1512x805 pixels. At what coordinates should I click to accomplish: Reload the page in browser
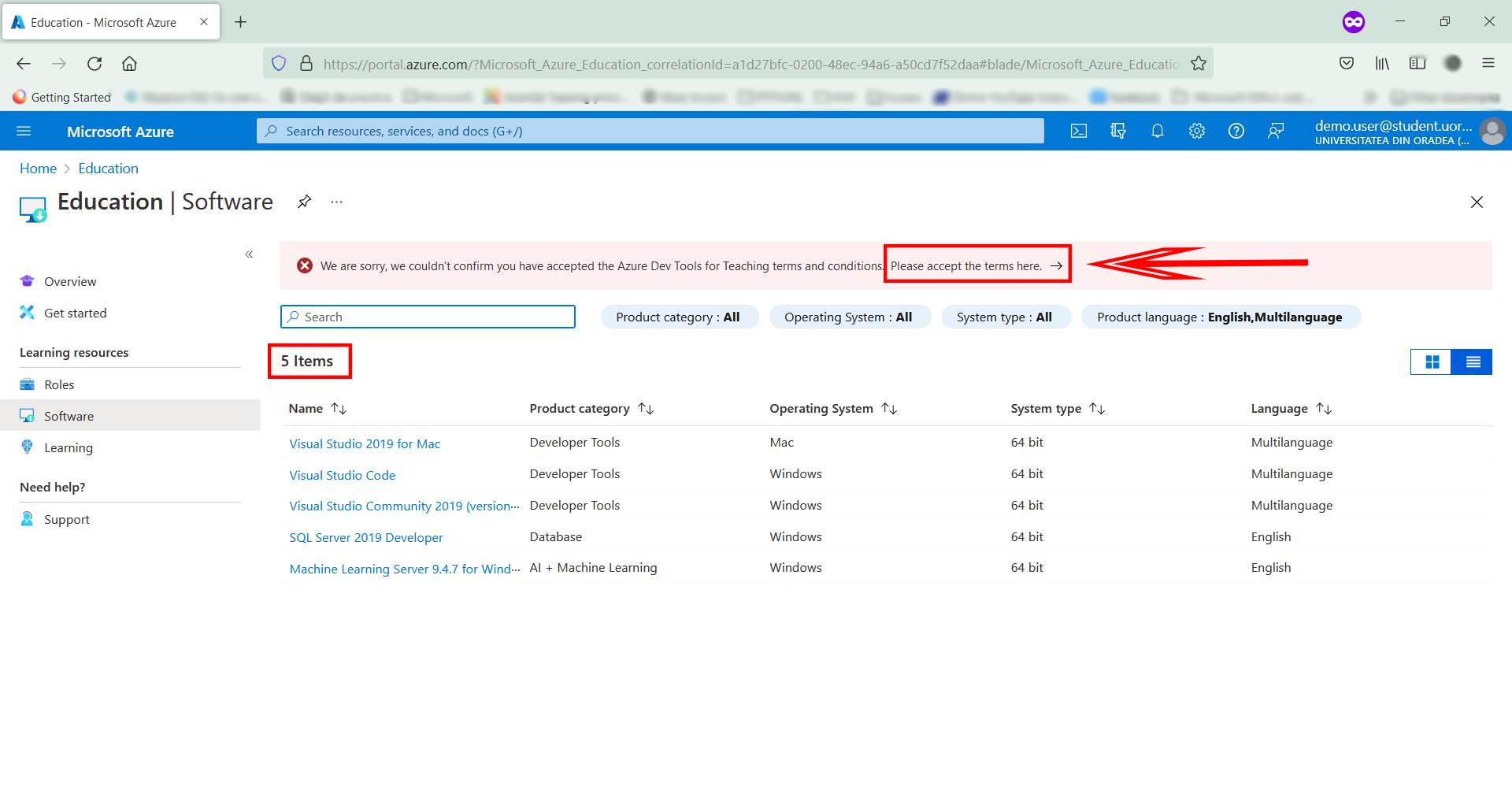(x=94, y=64)
